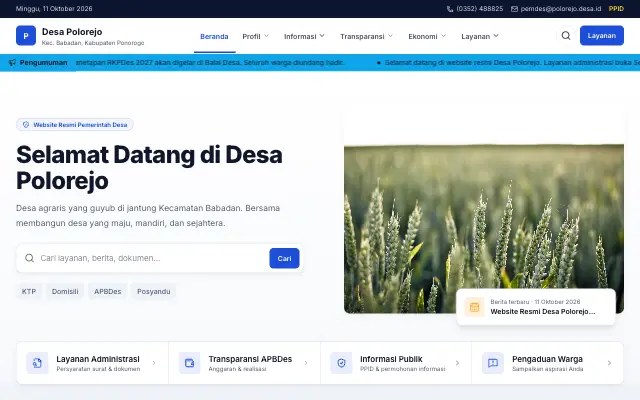Open the Transparansi menu item
The width and height of the screenshot is (640, 400).
coord(362,36)
